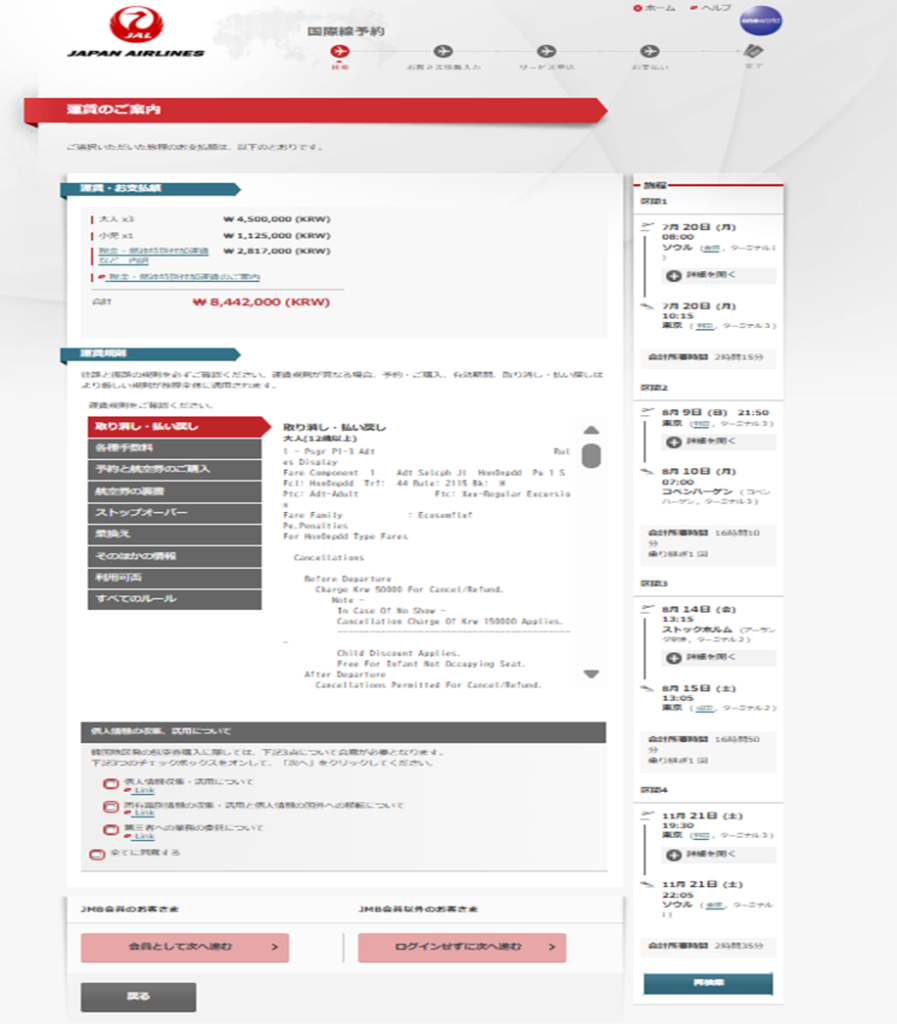Select the ストップオーバー fare rule tab
Image resolution: width=897 pixels, height=1024 pixels.
pos(175,513)
